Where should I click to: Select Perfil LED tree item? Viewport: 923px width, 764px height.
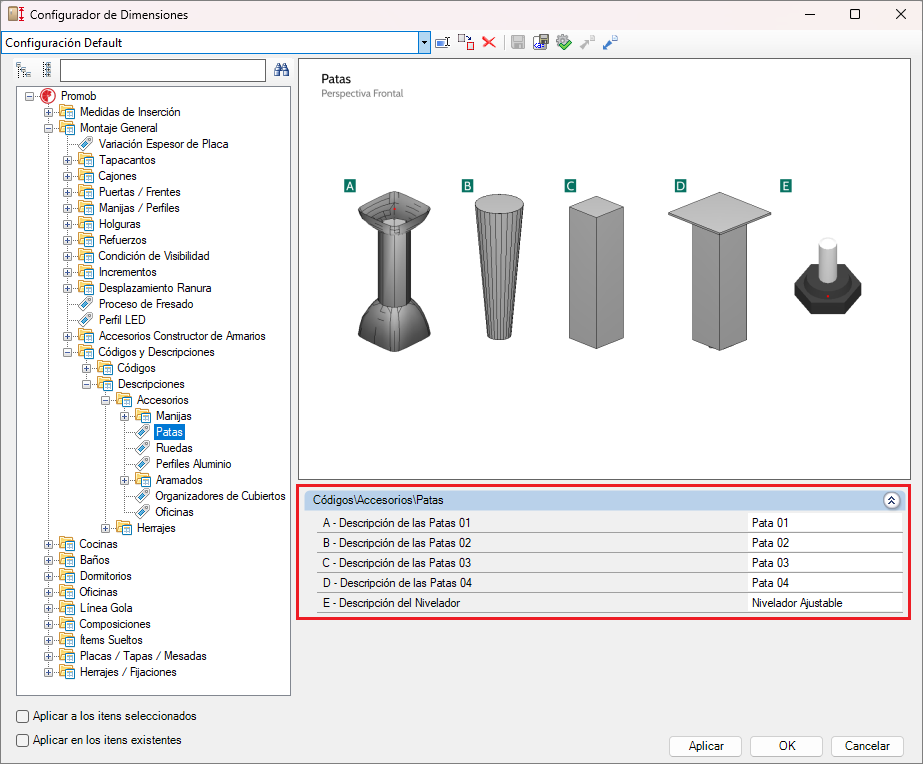click(122, 320)
